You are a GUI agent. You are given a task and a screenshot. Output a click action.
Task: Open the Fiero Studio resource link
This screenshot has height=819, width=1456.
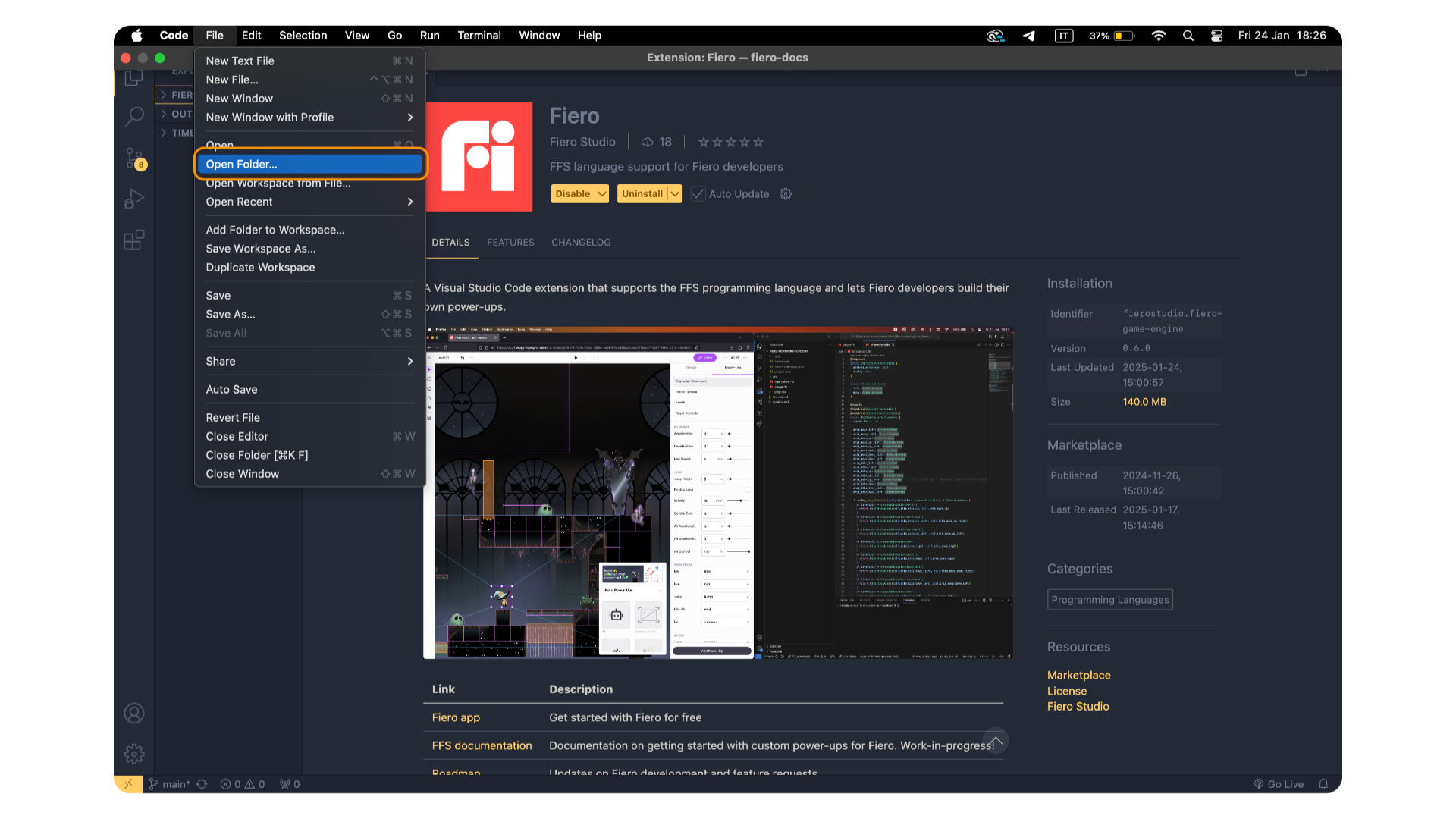pos(1078,707)
